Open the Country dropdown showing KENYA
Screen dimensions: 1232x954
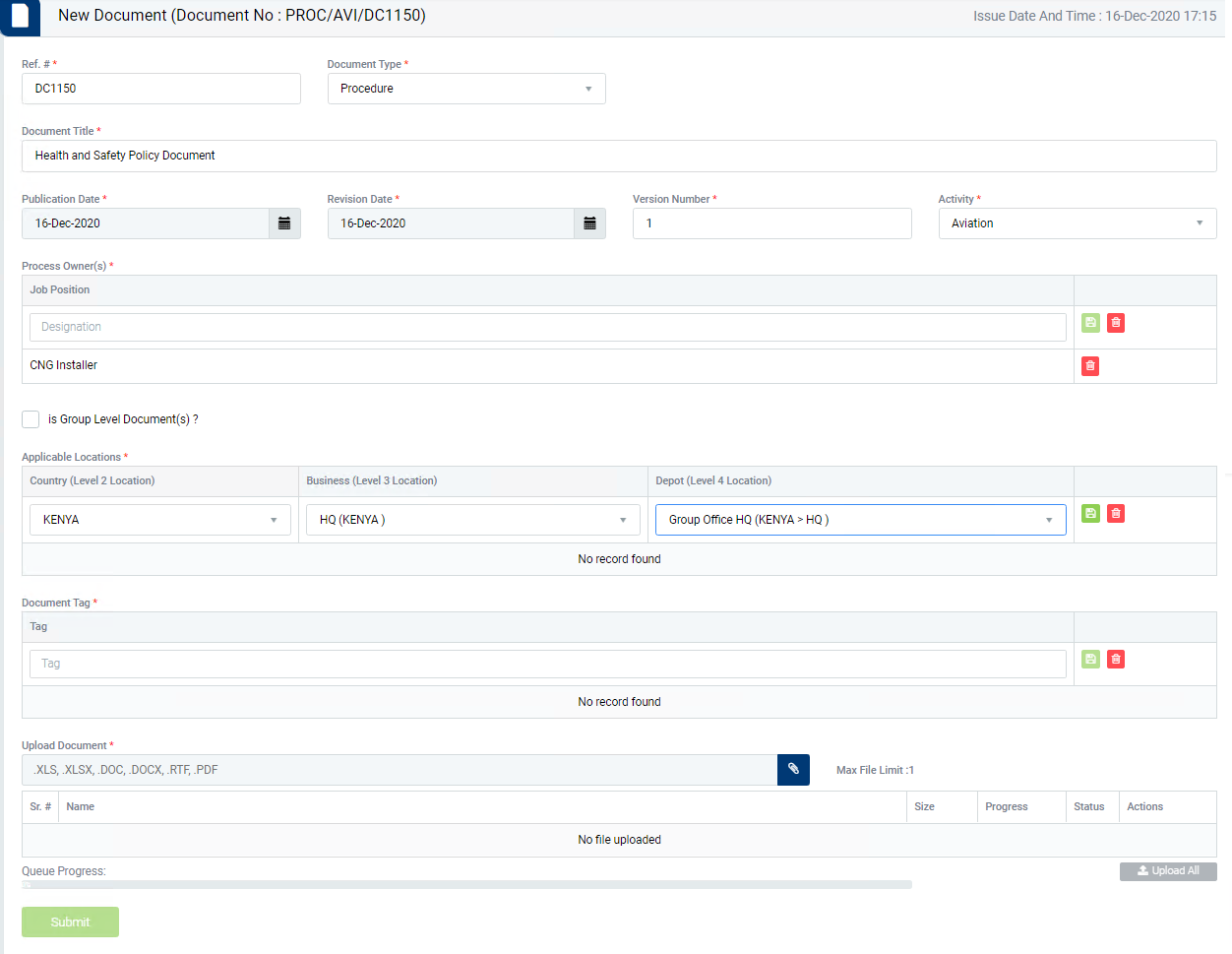[160, 520]
